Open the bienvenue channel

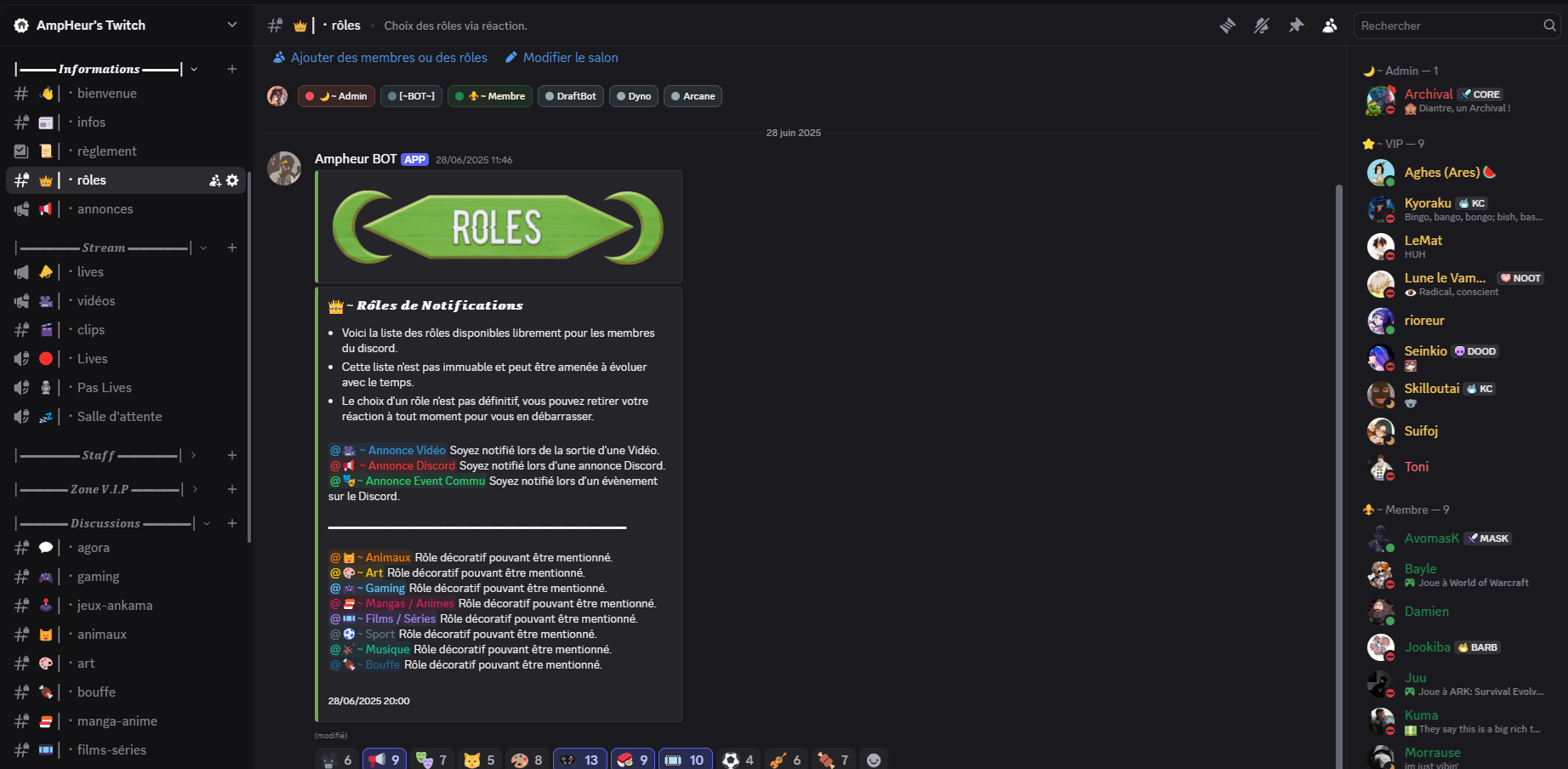[x=126, y=94]
